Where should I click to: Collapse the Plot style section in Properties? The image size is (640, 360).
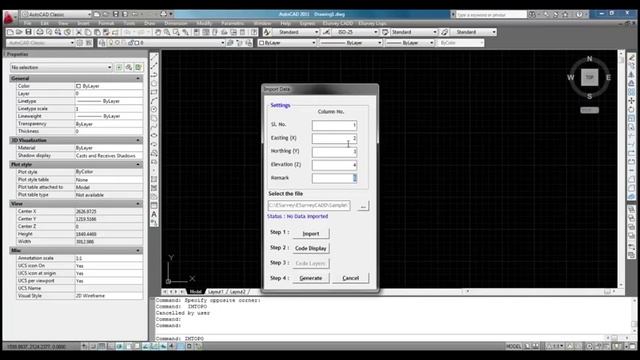pos(138,164)
